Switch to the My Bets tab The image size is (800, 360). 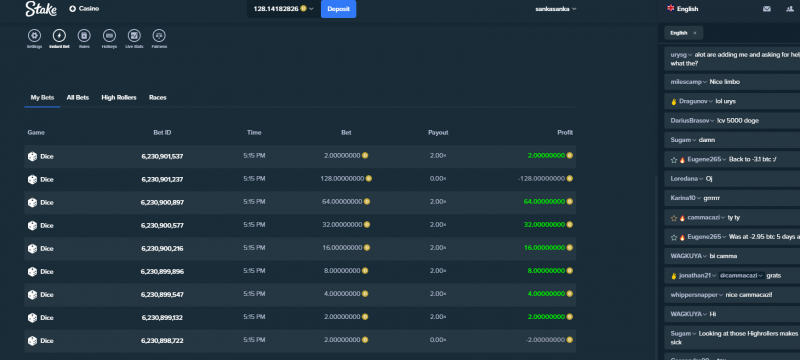click(x=42, y=97)
